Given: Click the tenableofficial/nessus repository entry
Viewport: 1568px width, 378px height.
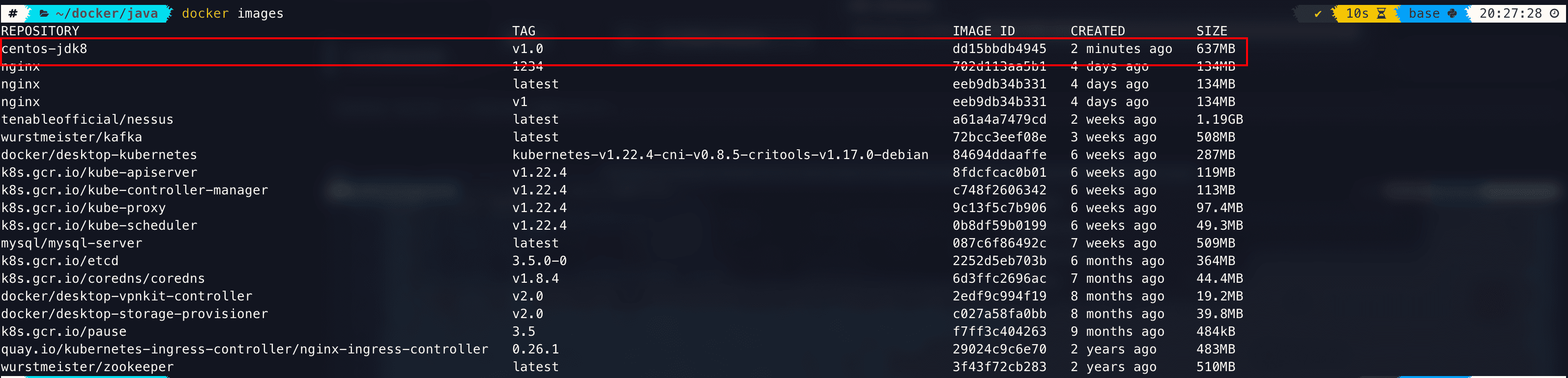Looking at the screenshot, I should tap(87, 120).
